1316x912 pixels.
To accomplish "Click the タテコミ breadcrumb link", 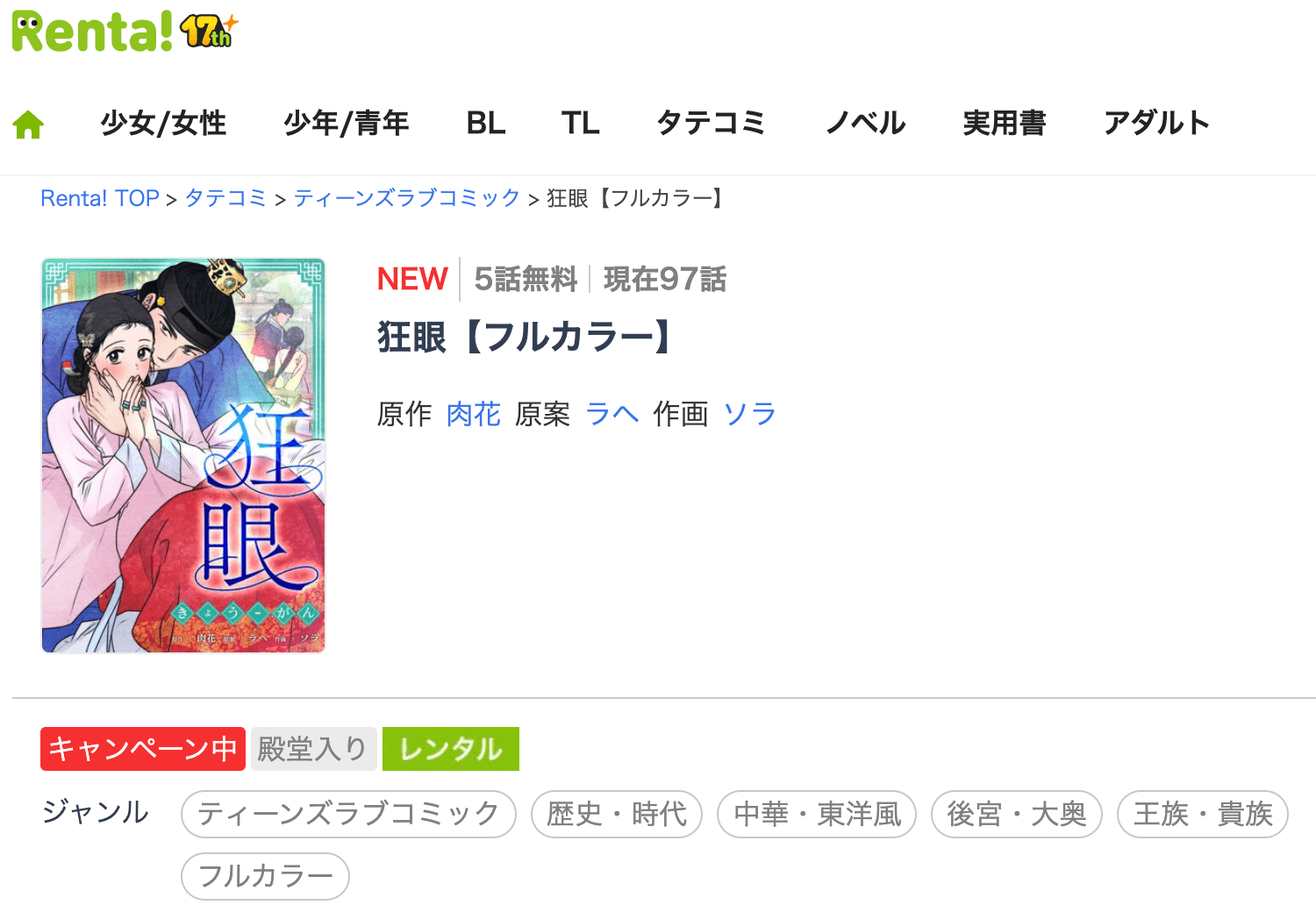I will tap(225, 198).
